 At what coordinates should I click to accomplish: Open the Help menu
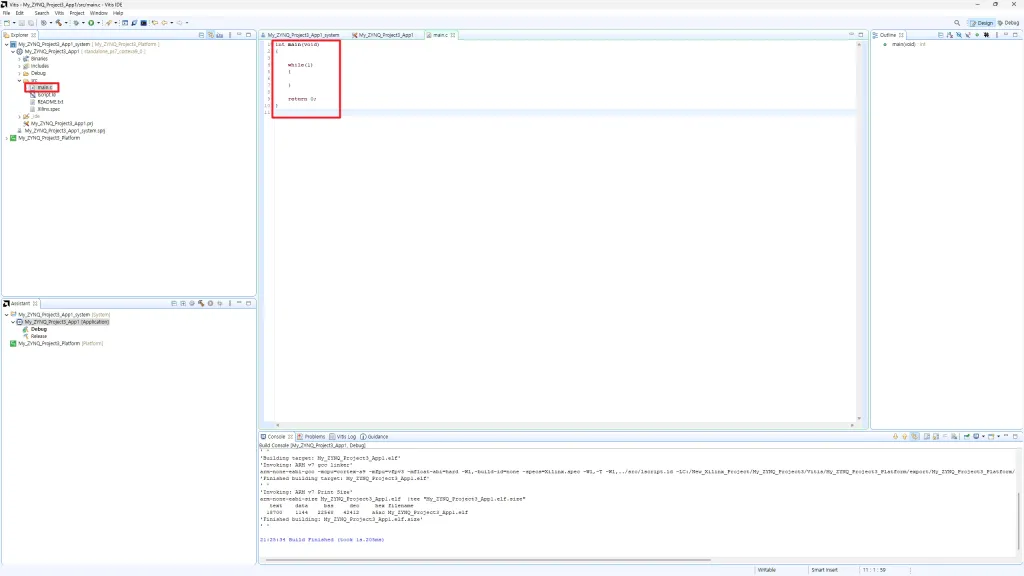[118, 13]
